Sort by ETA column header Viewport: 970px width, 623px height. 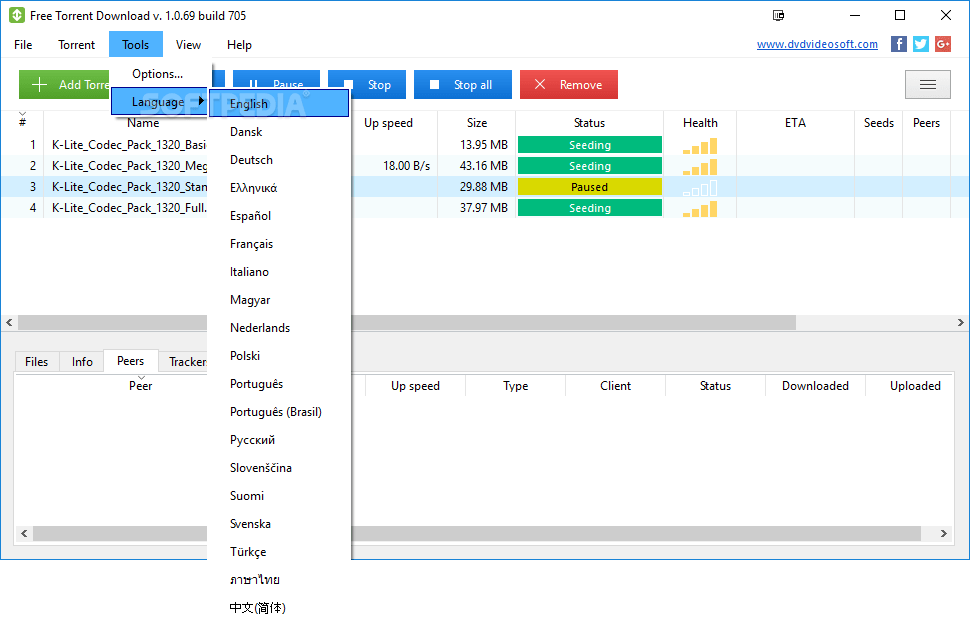point(795,122)
